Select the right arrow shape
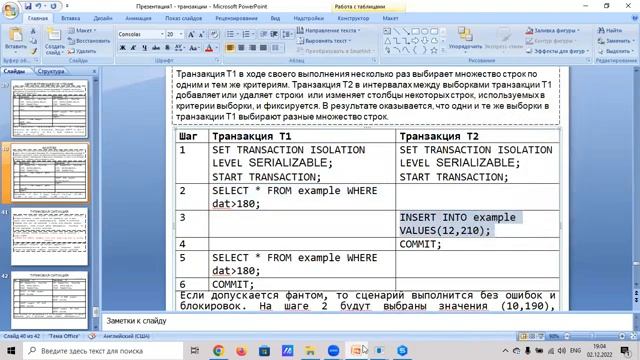 pos(416,41)
